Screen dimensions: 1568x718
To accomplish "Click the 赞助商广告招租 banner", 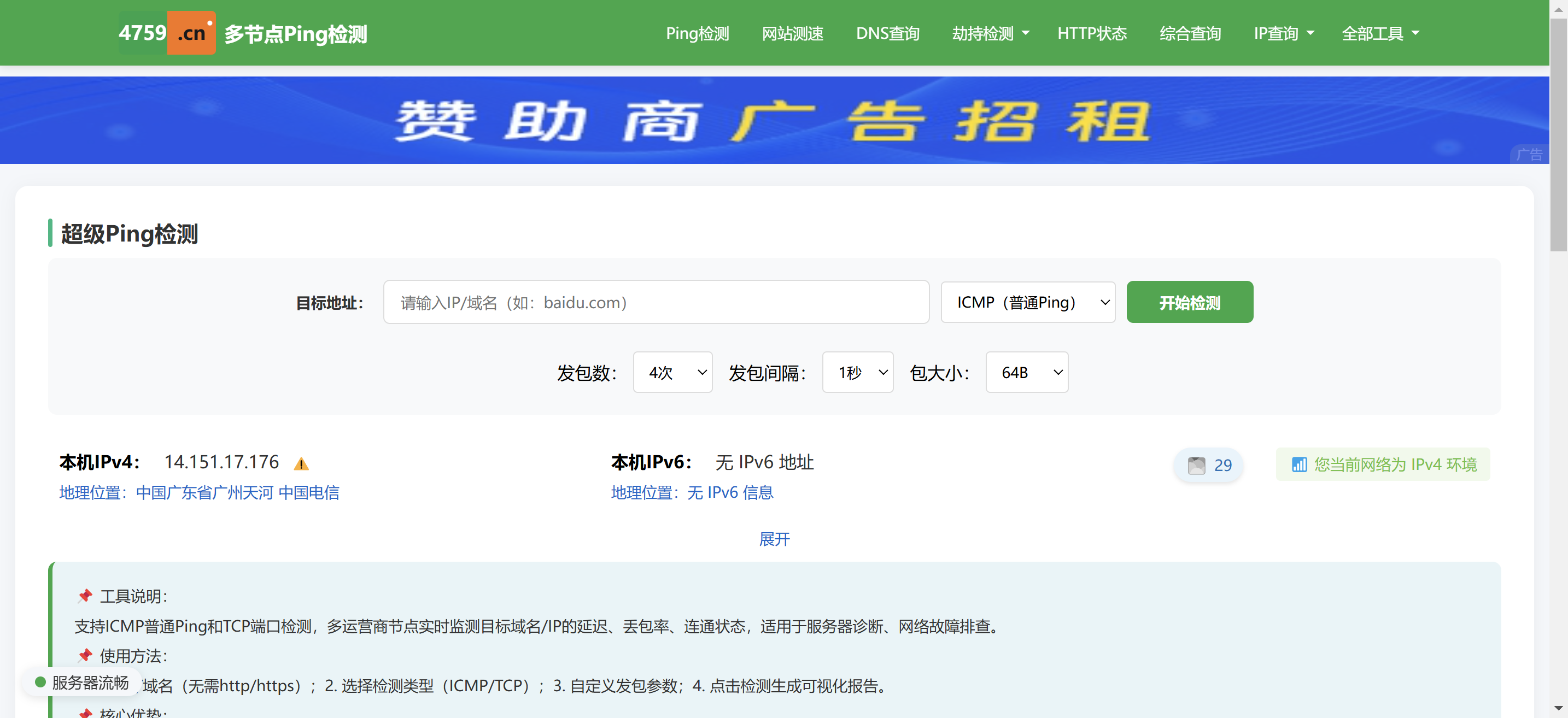I will [774, 120].
